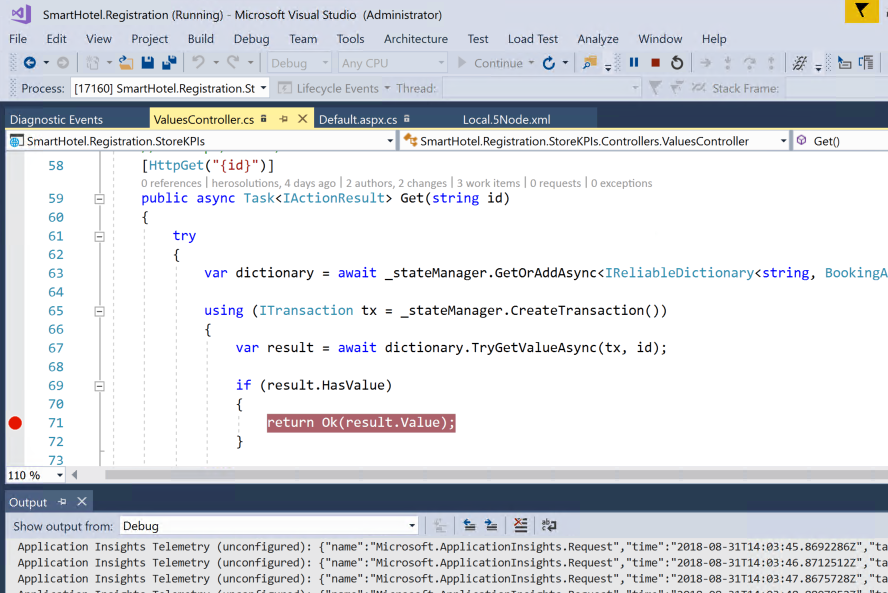Click the Navigate Backward arrow icon
The width and height of the screenshot is (888, 593).
30,63
